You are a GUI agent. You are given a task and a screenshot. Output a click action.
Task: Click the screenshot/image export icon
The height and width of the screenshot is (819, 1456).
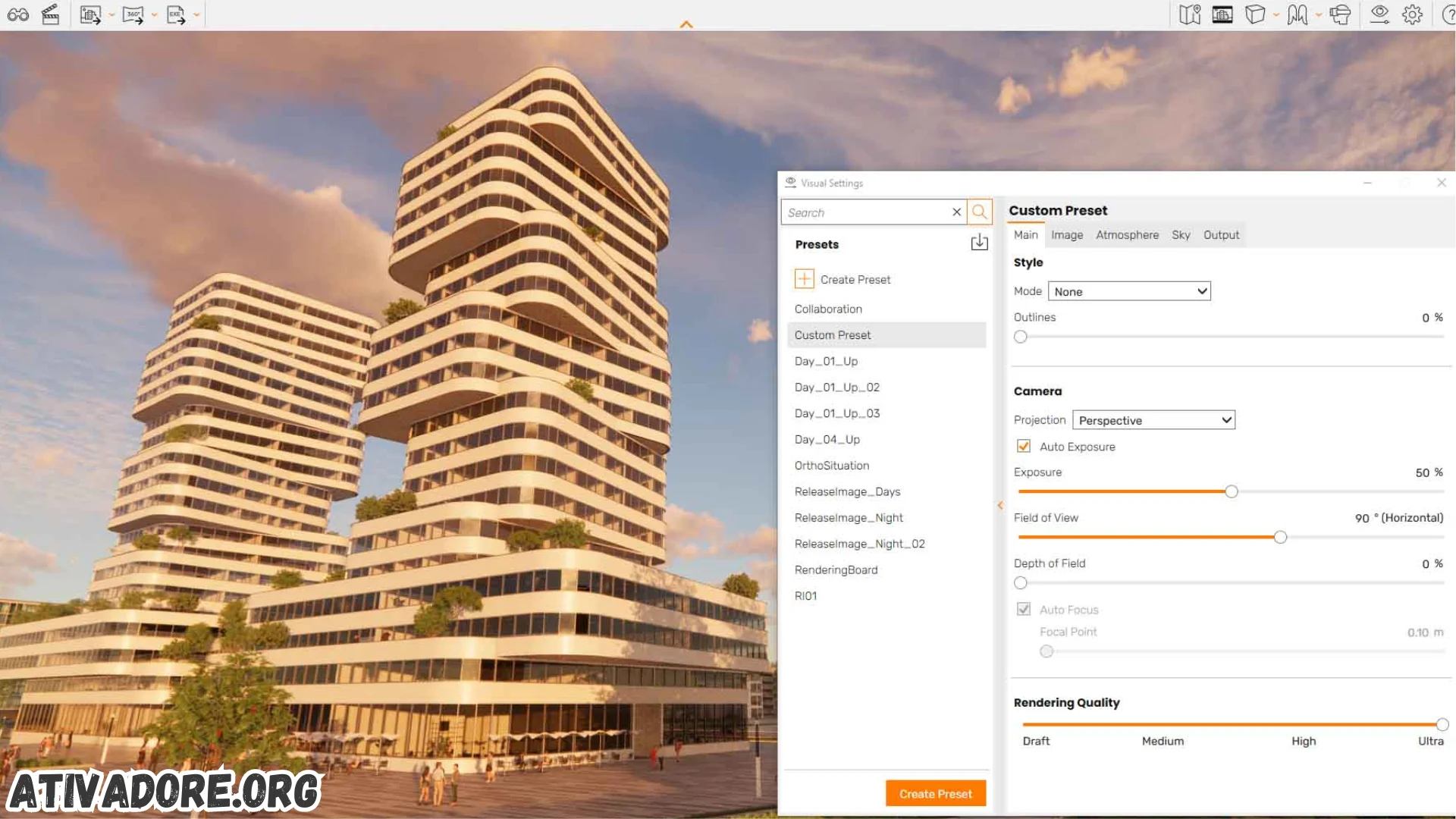tap(90, 13)
